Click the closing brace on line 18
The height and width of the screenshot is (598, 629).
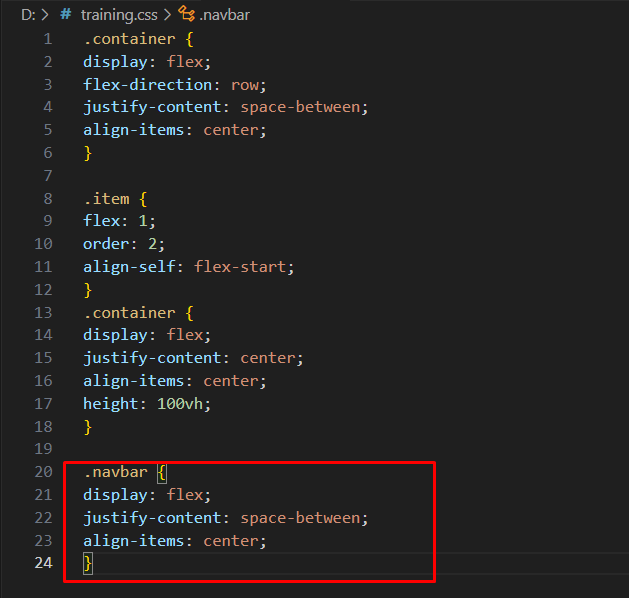pyautogui.click(x=88, y=427)
